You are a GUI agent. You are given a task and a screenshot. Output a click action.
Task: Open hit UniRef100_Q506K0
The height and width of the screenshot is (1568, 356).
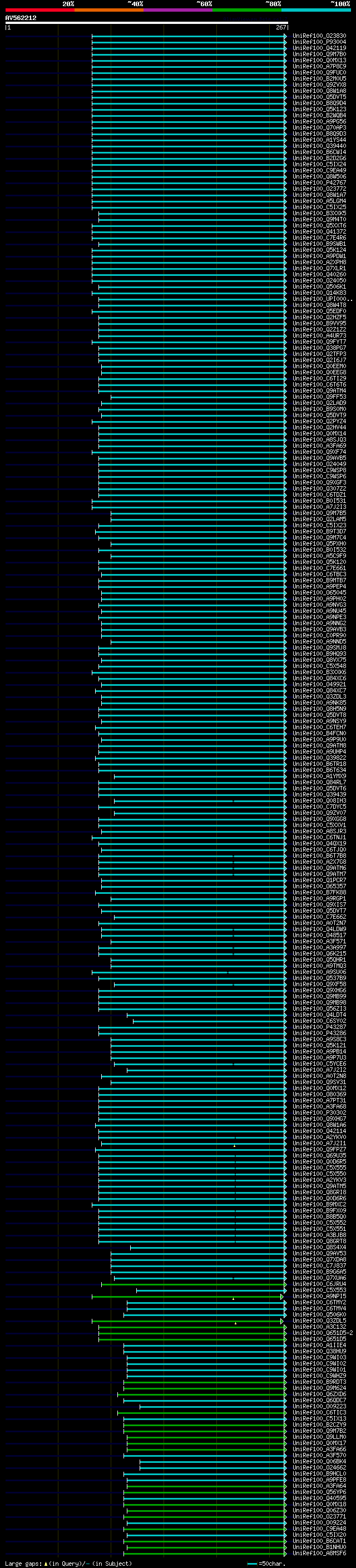tap(319, 1315)
